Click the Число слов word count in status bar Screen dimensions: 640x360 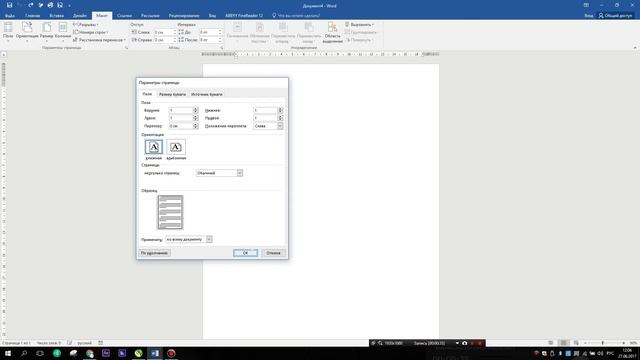(x=49, y=343)
